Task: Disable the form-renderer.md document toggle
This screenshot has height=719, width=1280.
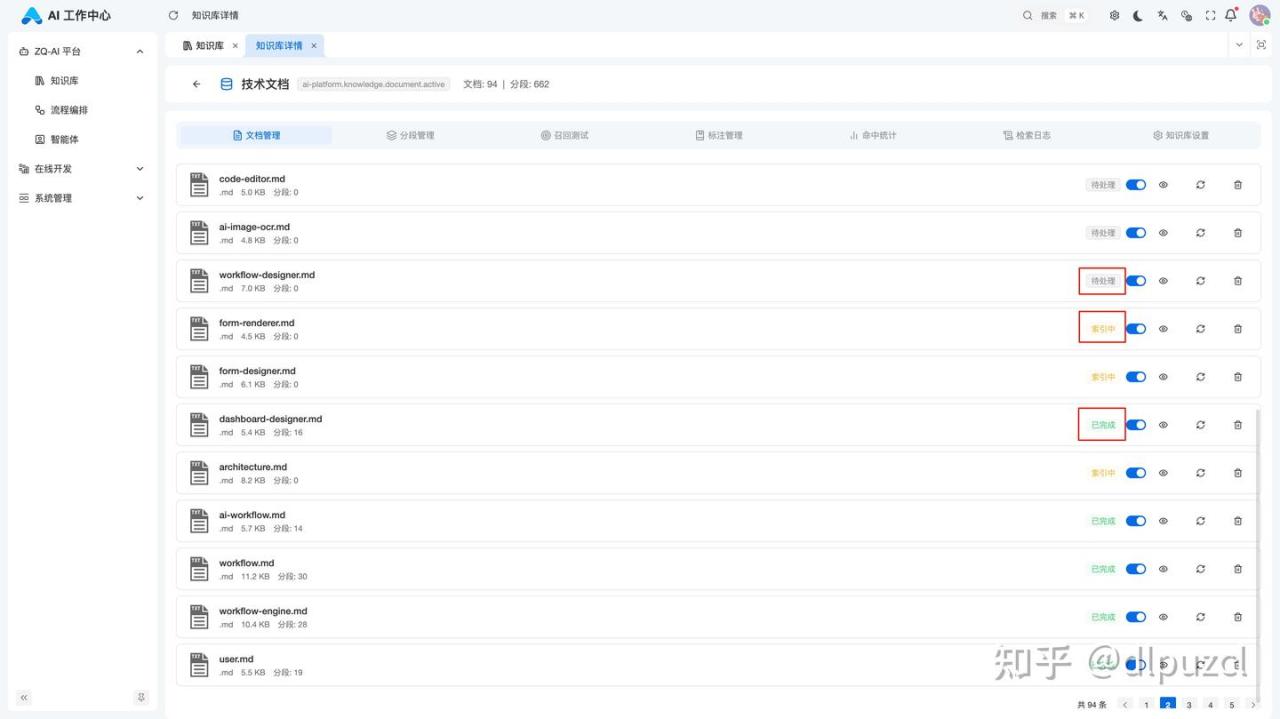Action: (x=1136, y=329)
